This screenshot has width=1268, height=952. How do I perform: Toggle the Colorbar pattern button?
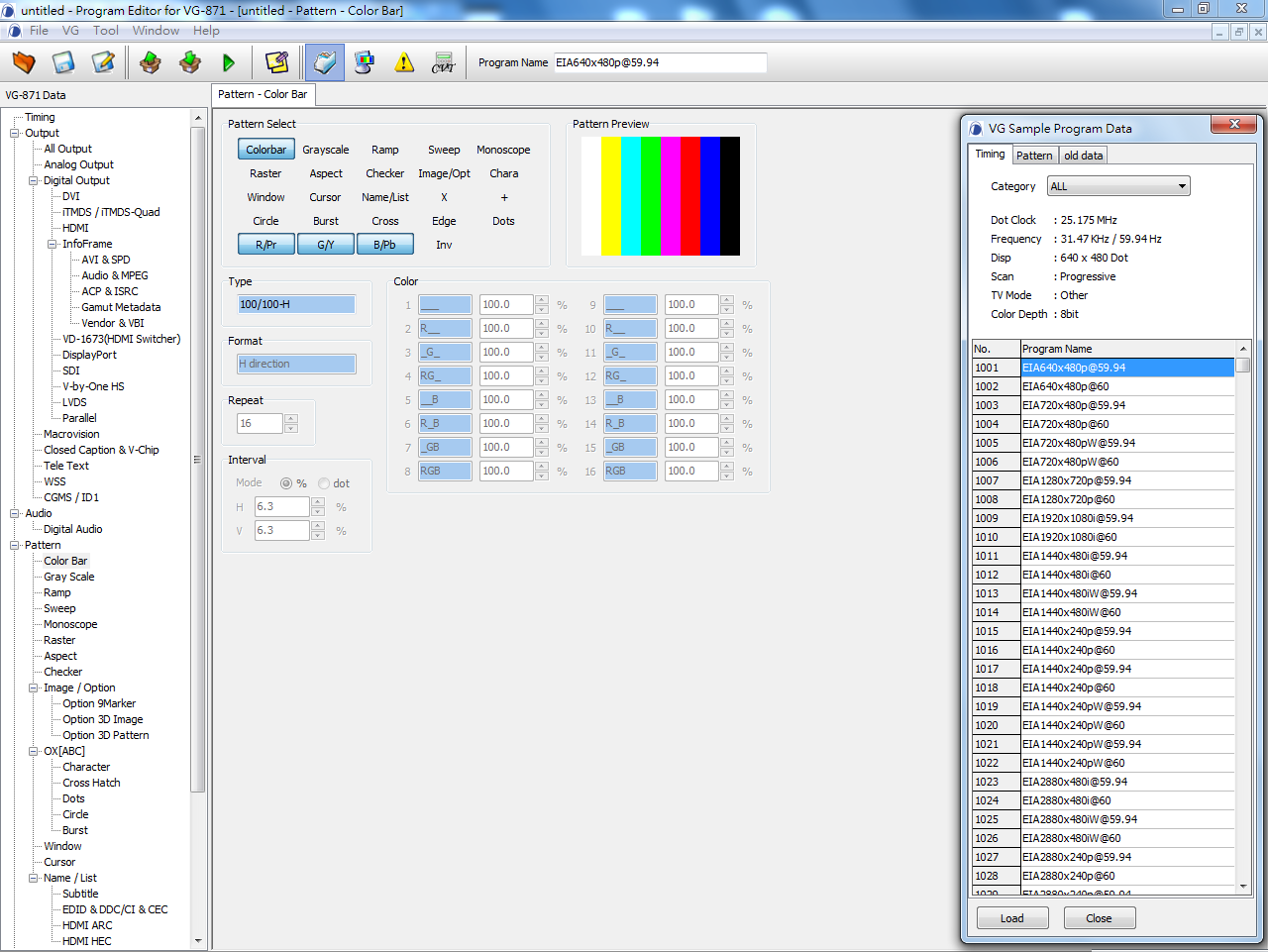pyautogui.click(x=266, y=150)
